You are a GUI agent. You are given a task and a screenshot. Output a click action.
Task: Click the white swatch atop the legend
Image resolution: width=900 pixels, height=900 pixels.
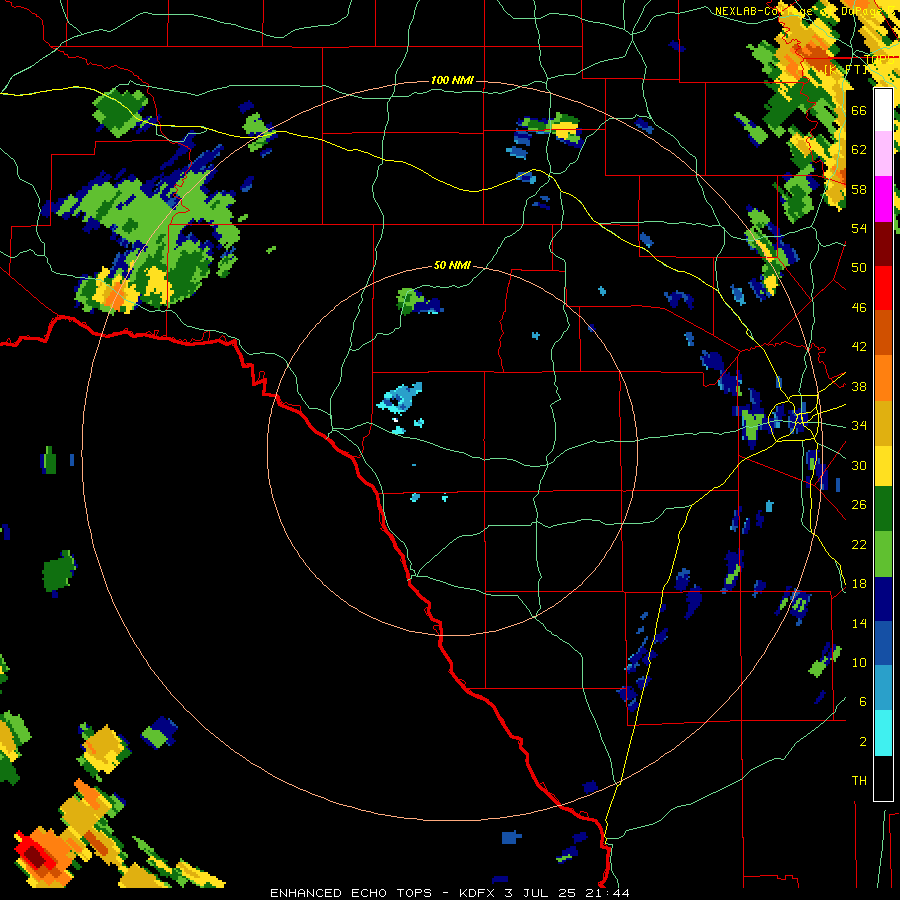[883, 110]
